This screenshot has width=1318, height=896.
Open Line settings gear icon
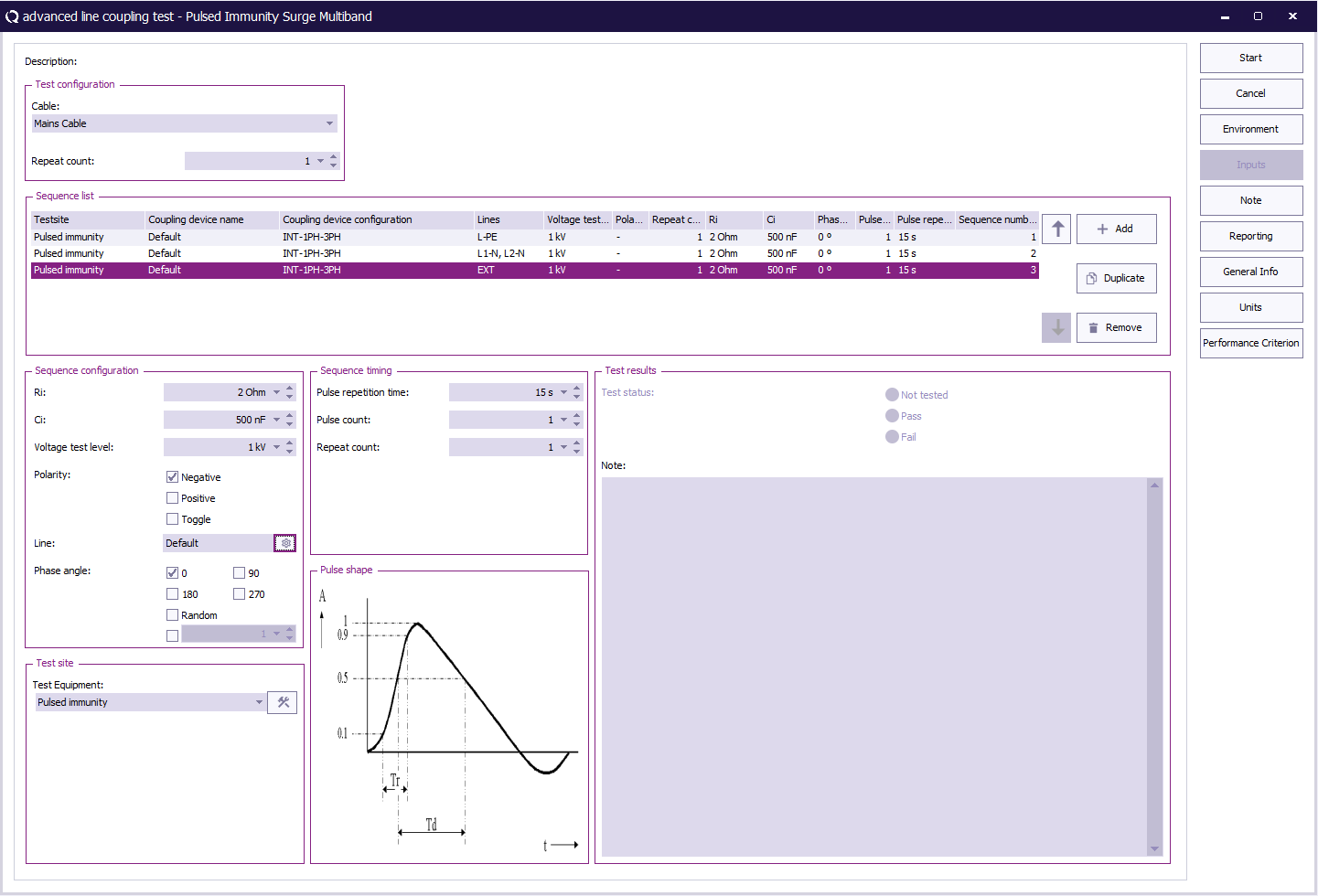(x=285, y=543)
